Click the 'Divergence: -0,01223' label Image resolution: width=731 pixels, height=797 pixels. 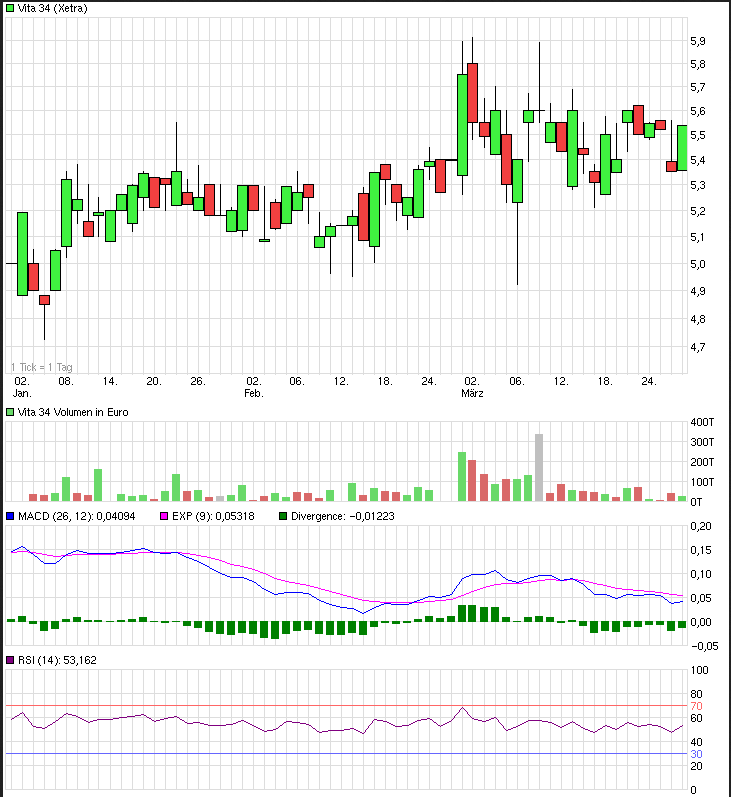[343, 516]
